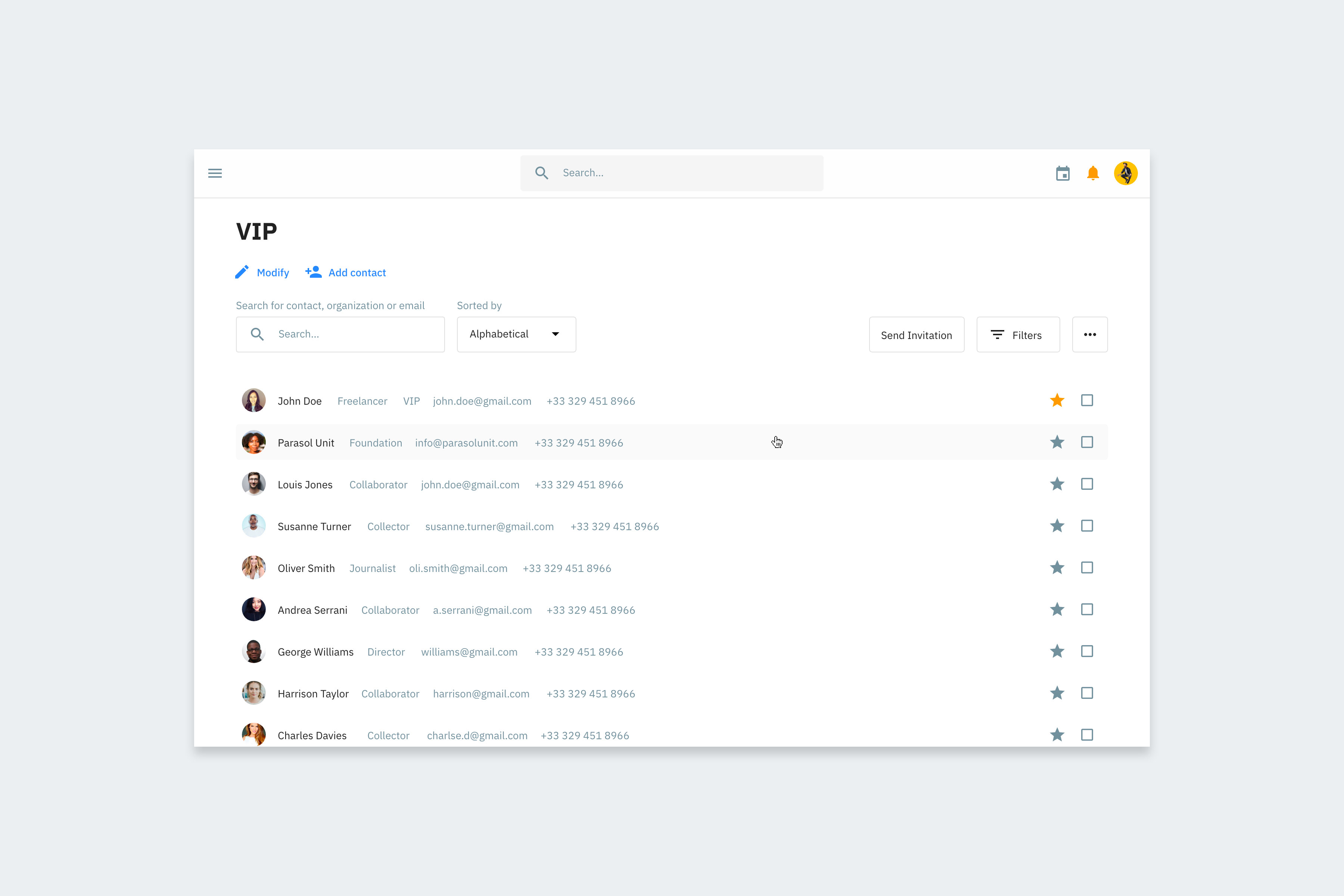Screen dimensions: 1344x896
Task: Open notifications bell
Action: pyautogui.click(x=1093, y=173)
